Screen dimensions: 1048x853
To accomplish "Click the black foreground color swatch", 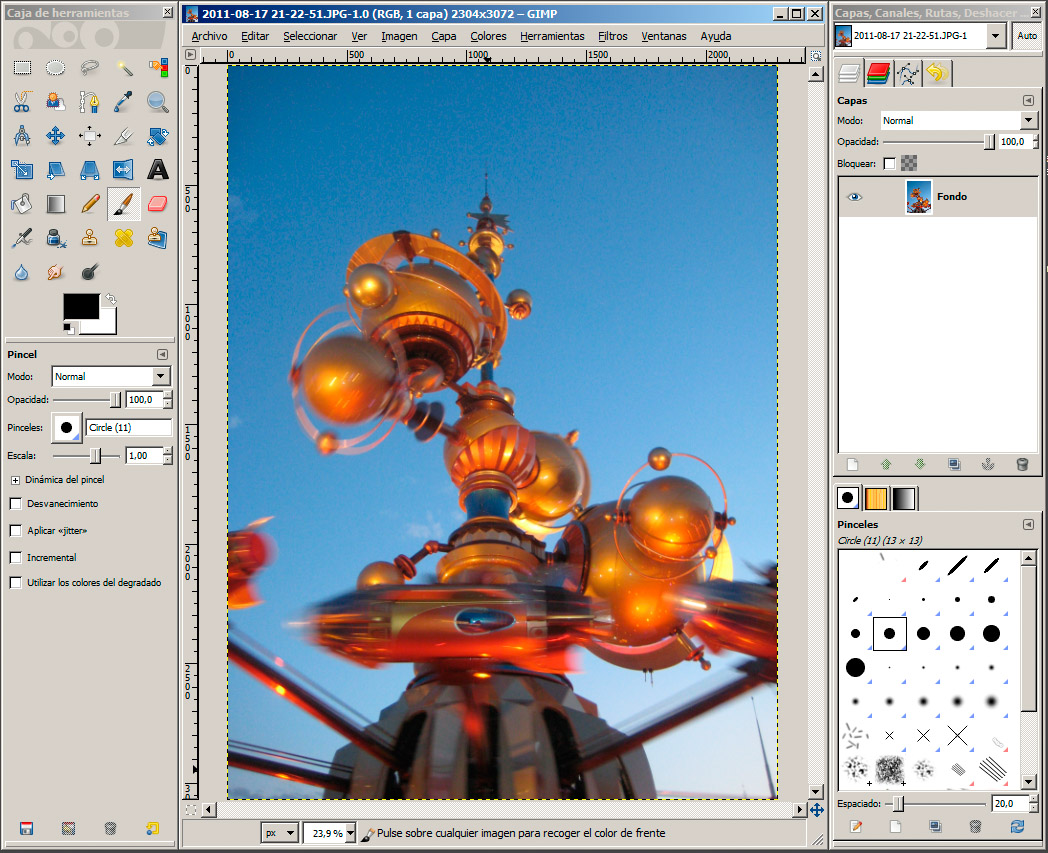I will pos(81,307).
